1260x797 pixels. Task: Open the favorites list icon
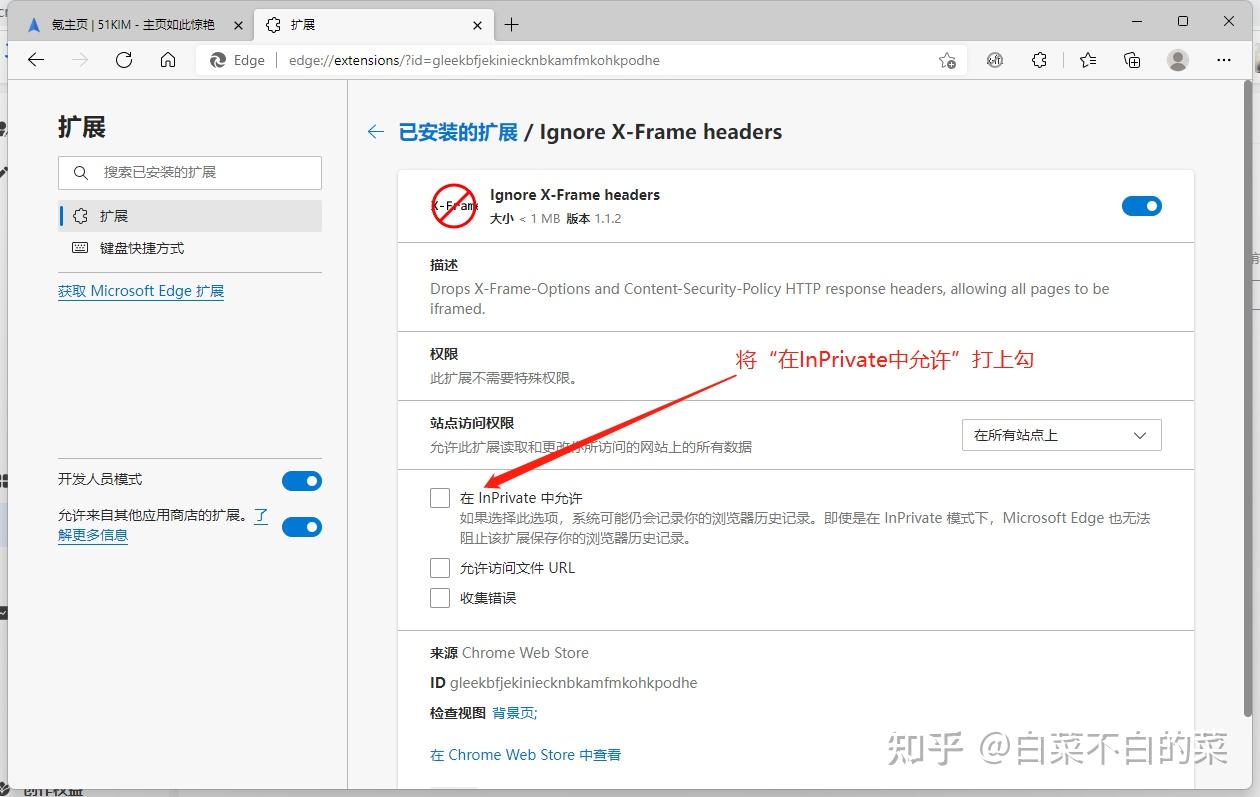click(x=1087, y=60)
